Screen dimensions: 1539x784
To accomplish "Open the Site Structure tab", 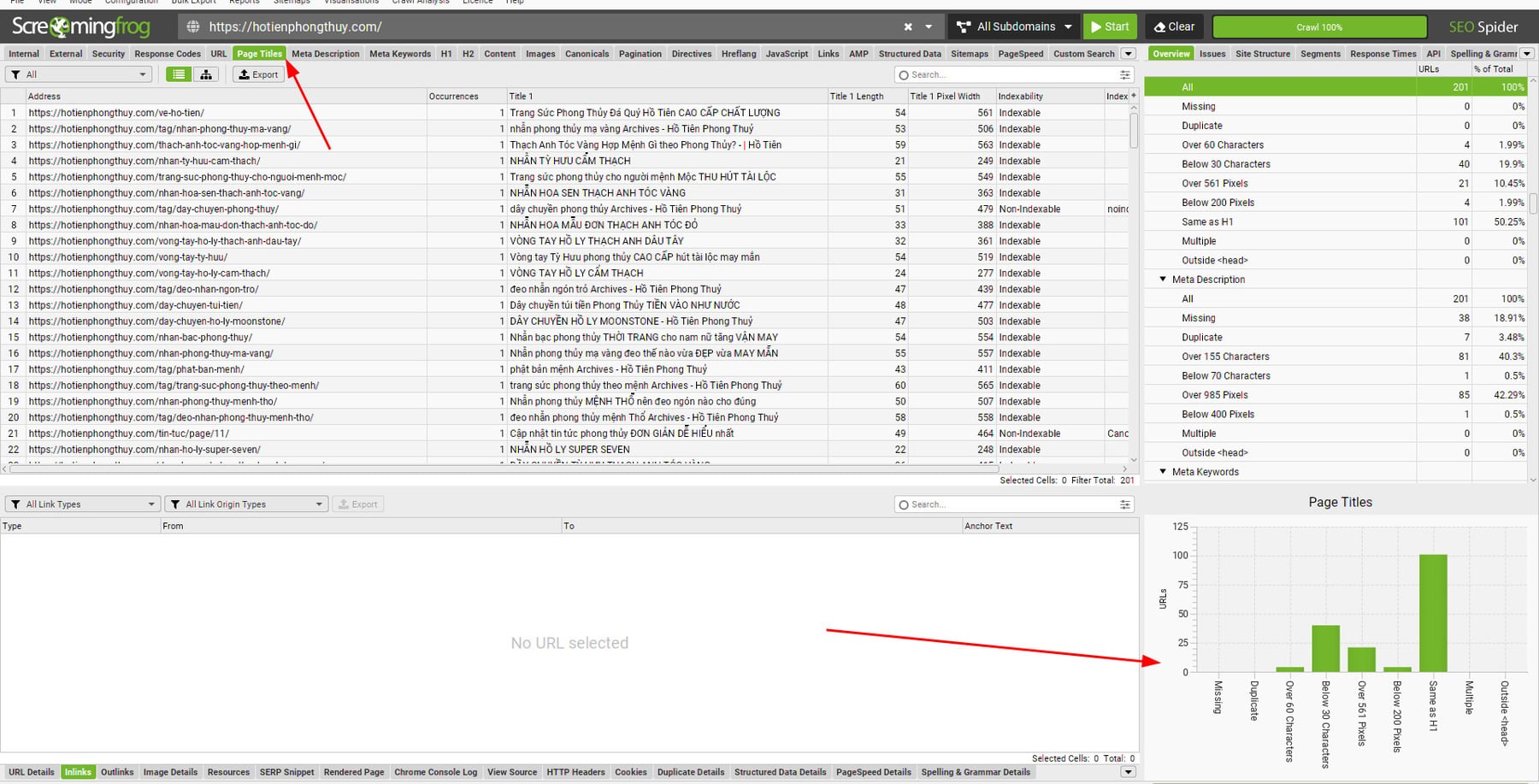I will point(1263,53).
